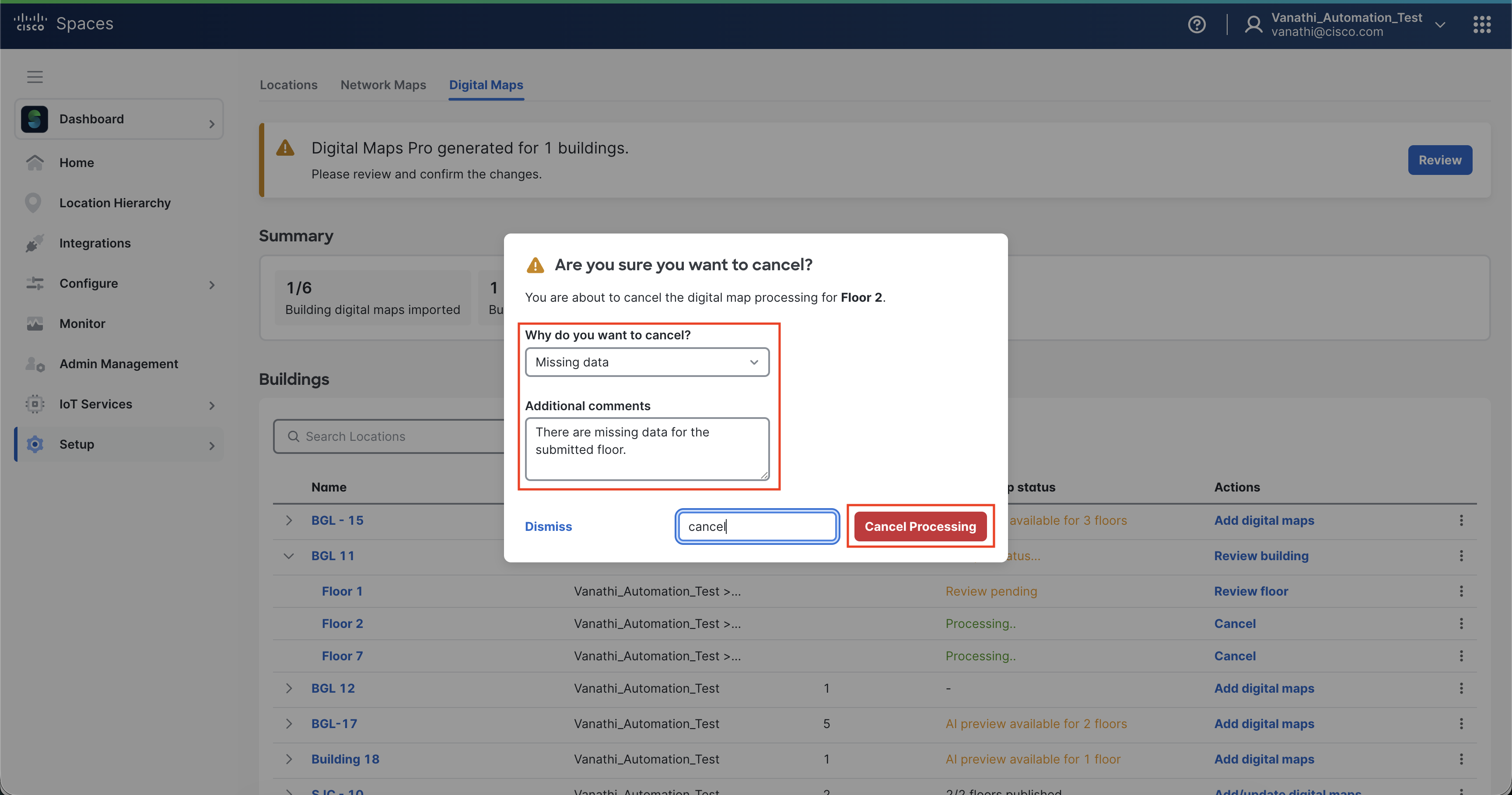Click the Monitor chart icon
Image resolution: width=1512 pixels, height=795 pixels.
tap(35, 324)
